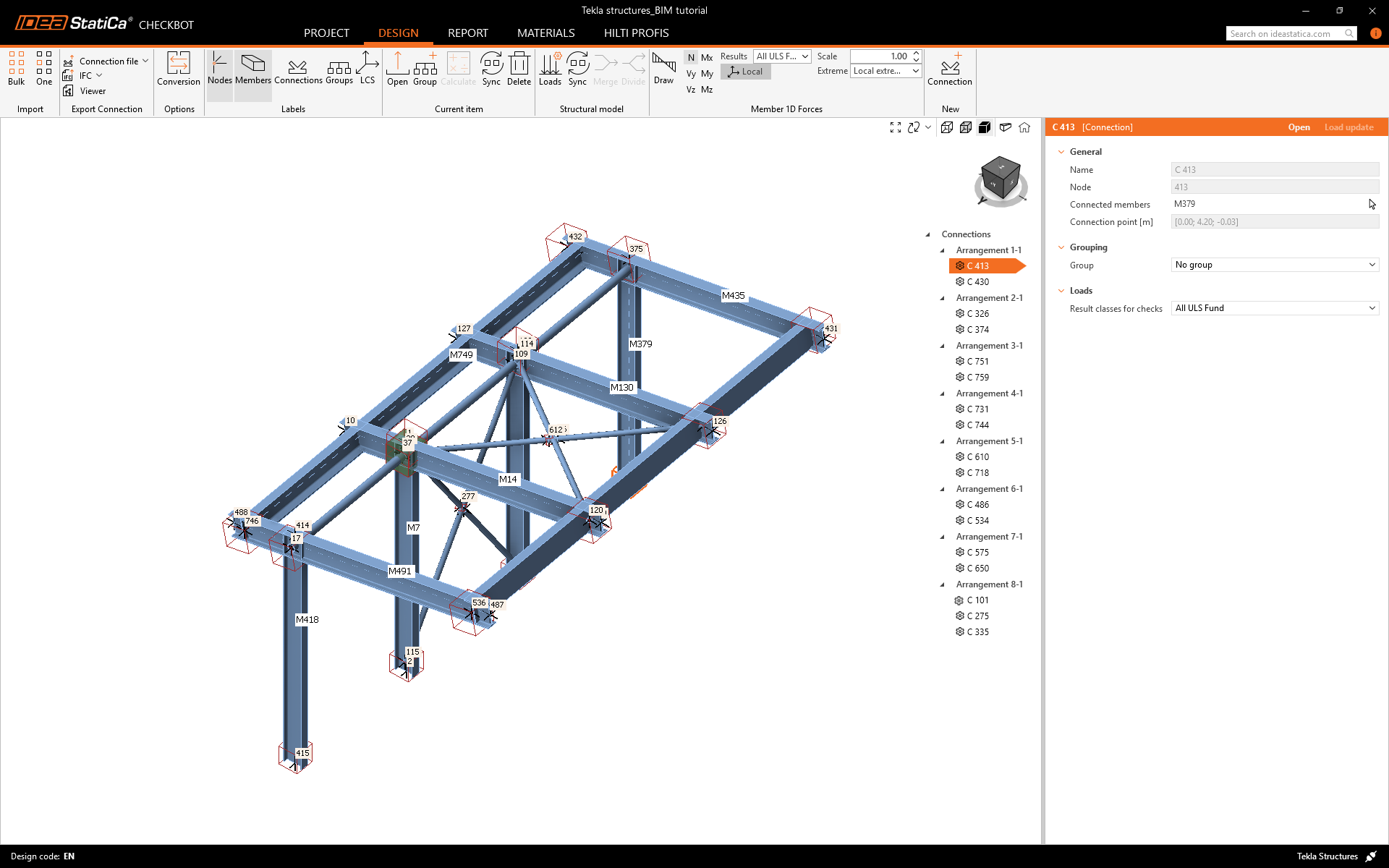Open the Group dropdown showing No group
The image size is (1389, 868).
click(1275, 265)
